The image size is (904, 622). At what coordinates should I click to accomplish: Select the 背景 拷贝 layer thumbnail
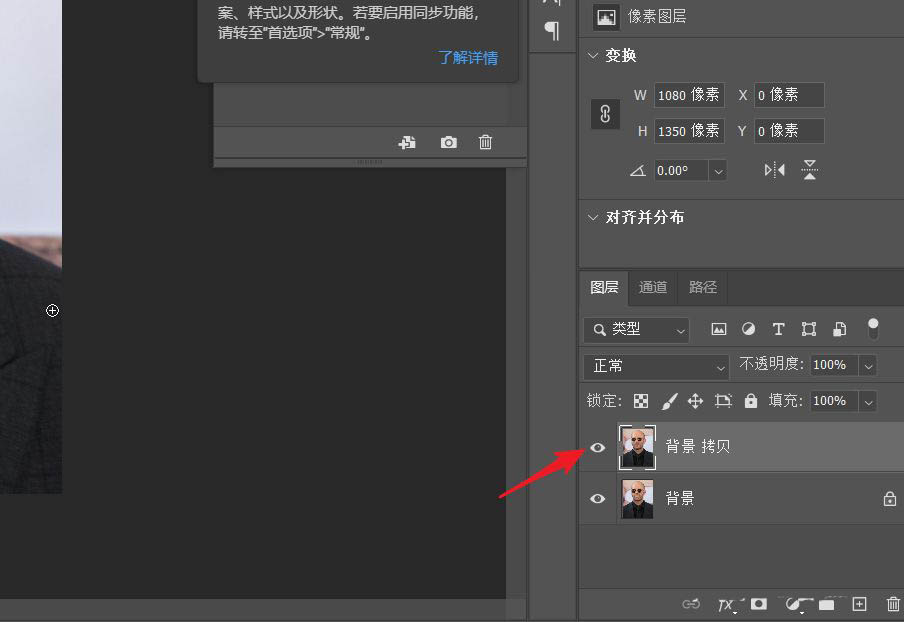(637, 447)
